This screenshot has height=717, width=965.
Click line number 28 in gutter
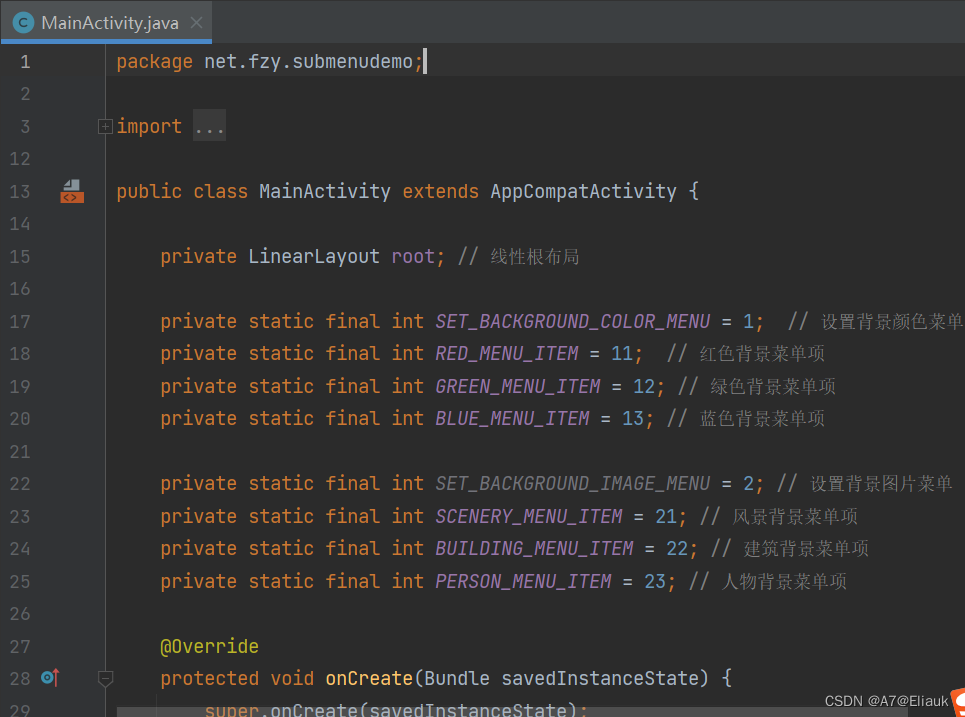[x=20, y=678]
